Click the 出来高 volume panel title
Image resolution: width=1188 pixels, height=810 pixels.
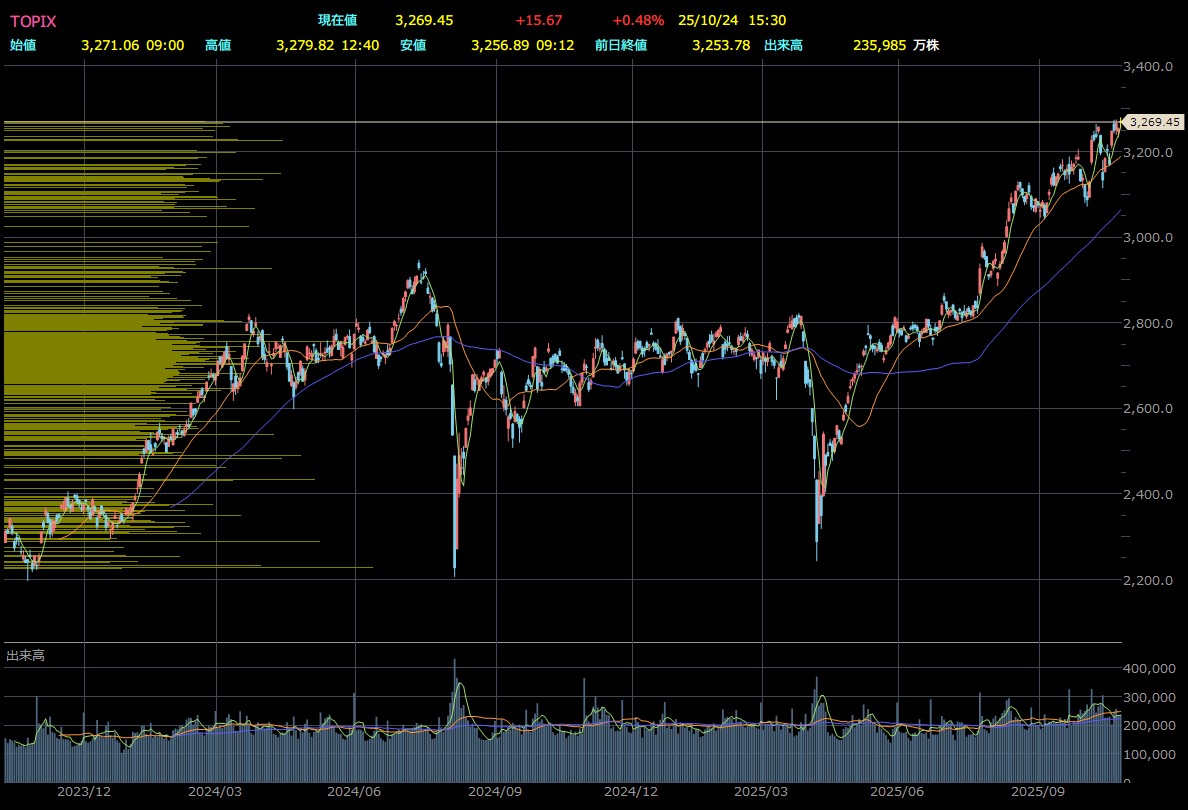26,655
